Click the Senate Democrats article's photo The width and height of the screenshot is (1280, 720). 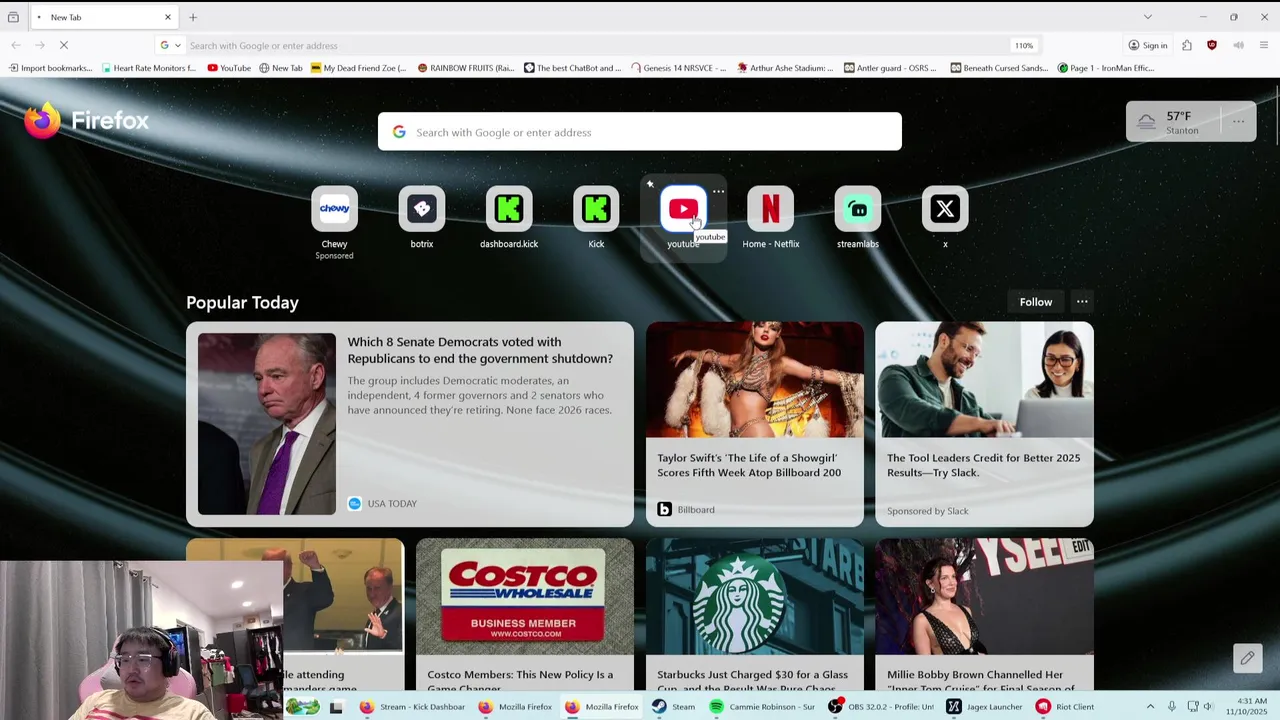(x=267, y=424)
